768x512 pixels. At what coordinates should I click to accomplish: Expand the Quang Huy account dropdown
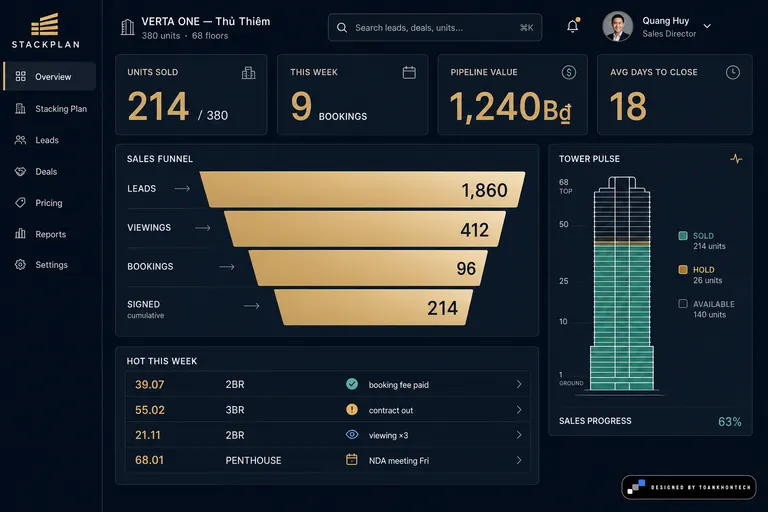click(707, 26)
